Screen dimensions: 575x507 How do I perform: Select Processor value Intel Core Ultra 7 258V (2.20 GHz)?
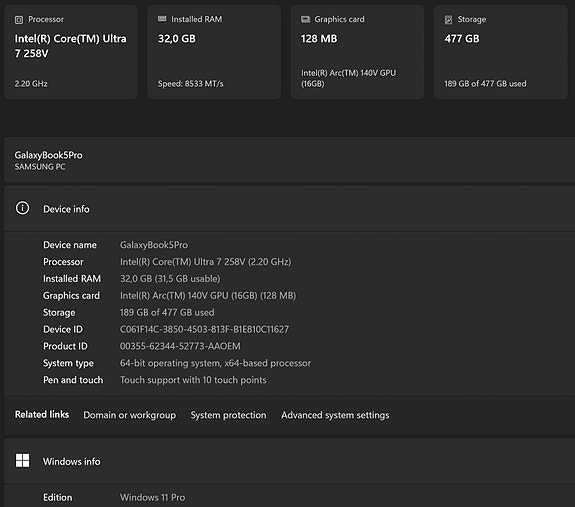click(x=206, y=262)
